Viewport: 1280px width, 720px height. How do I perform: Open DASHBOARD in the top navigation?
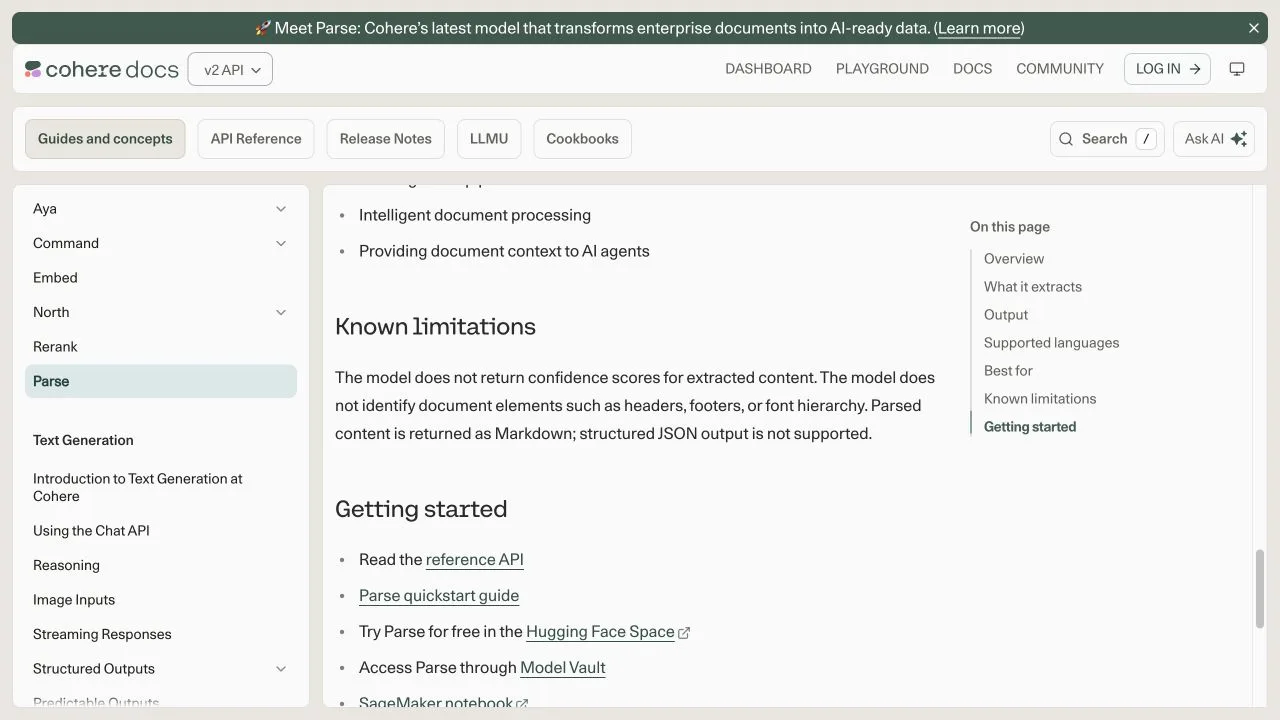[x=768, y=69]
